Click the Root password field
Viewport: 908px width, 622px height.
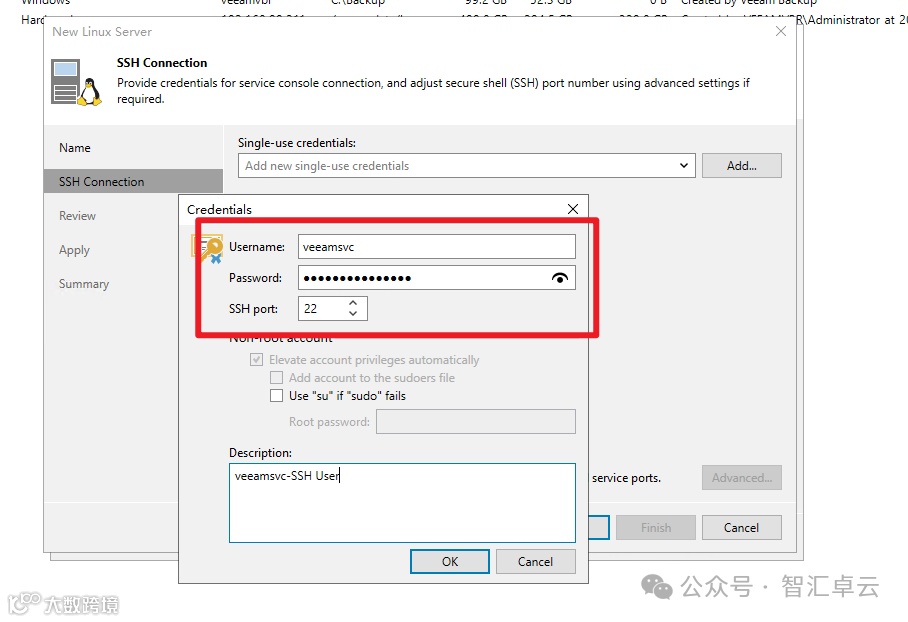476,422
